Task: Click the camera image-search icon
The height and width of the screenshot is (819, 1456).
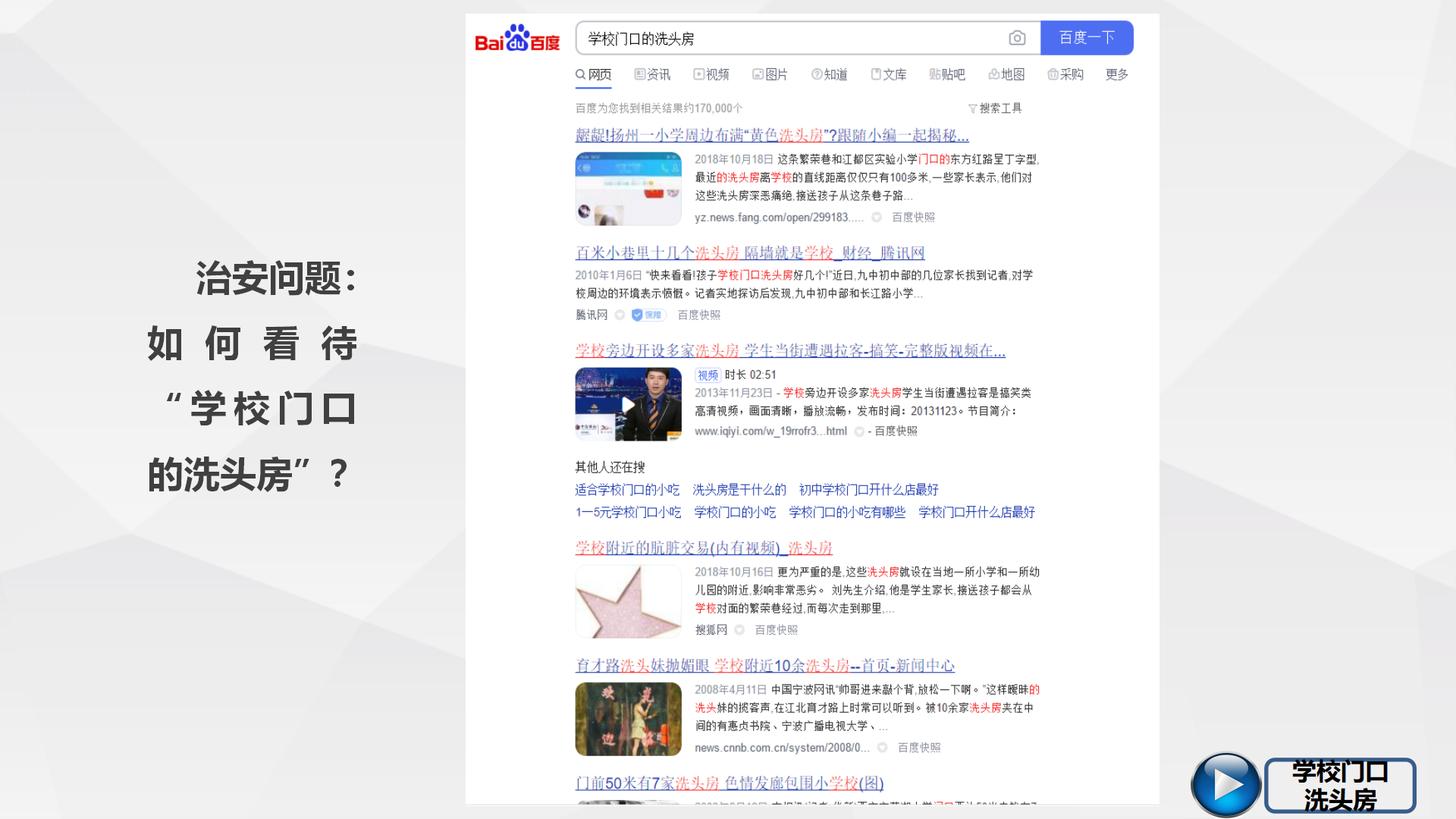Action: pos(1017,38)
